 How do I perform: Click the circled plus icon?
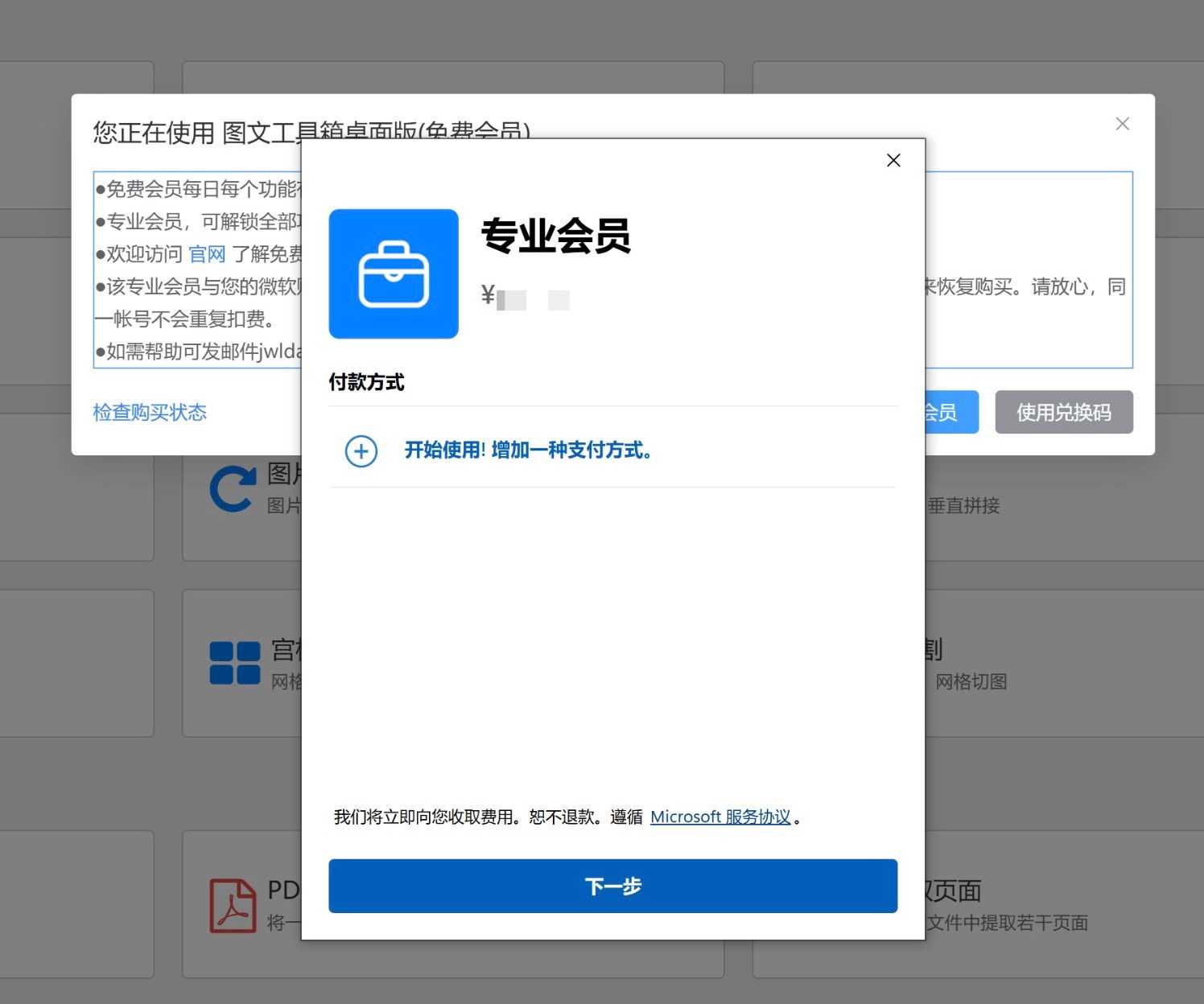point(361,451)
